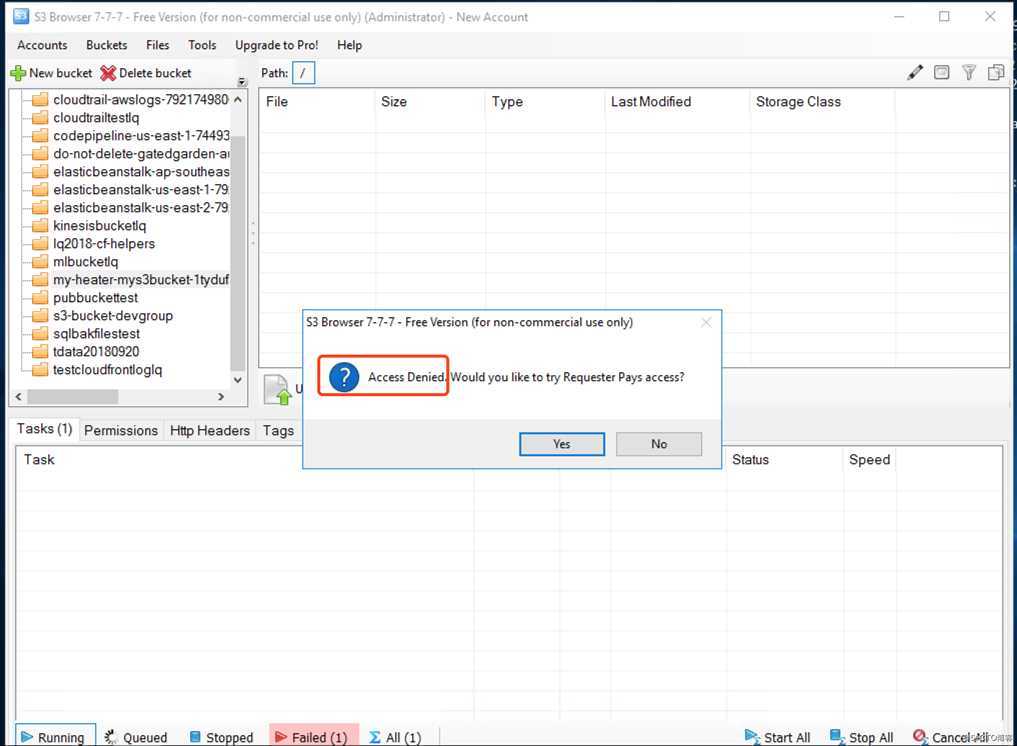Click the Status column header in tasks
Image resolution: width=1017 pixels, height=746 pixels.
point(785,460)
